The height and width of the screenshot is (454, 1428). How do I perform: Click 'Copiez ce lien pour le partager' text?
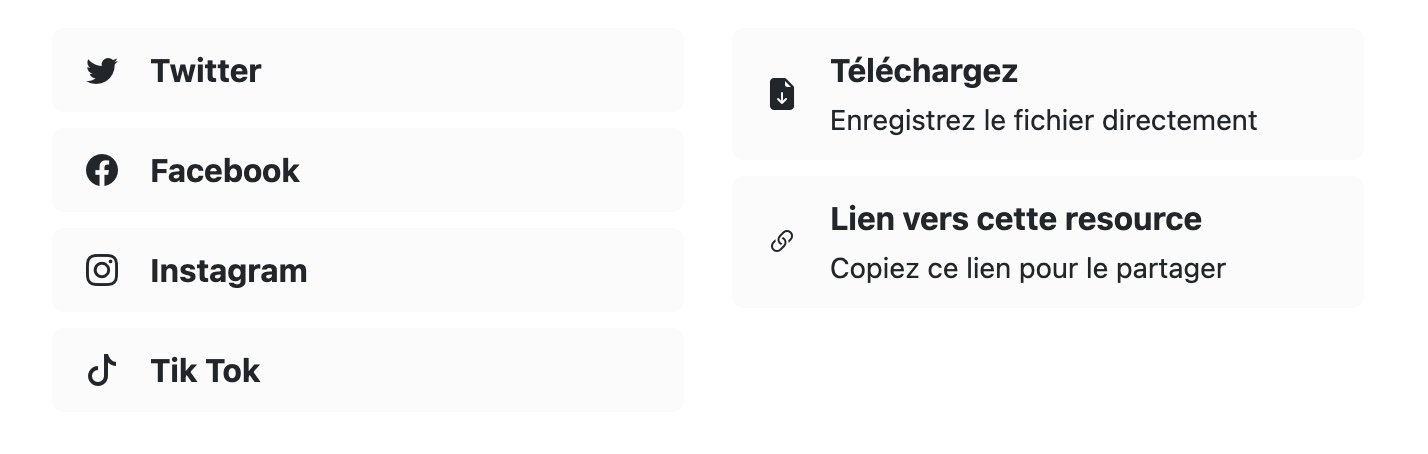[1028, 269]
